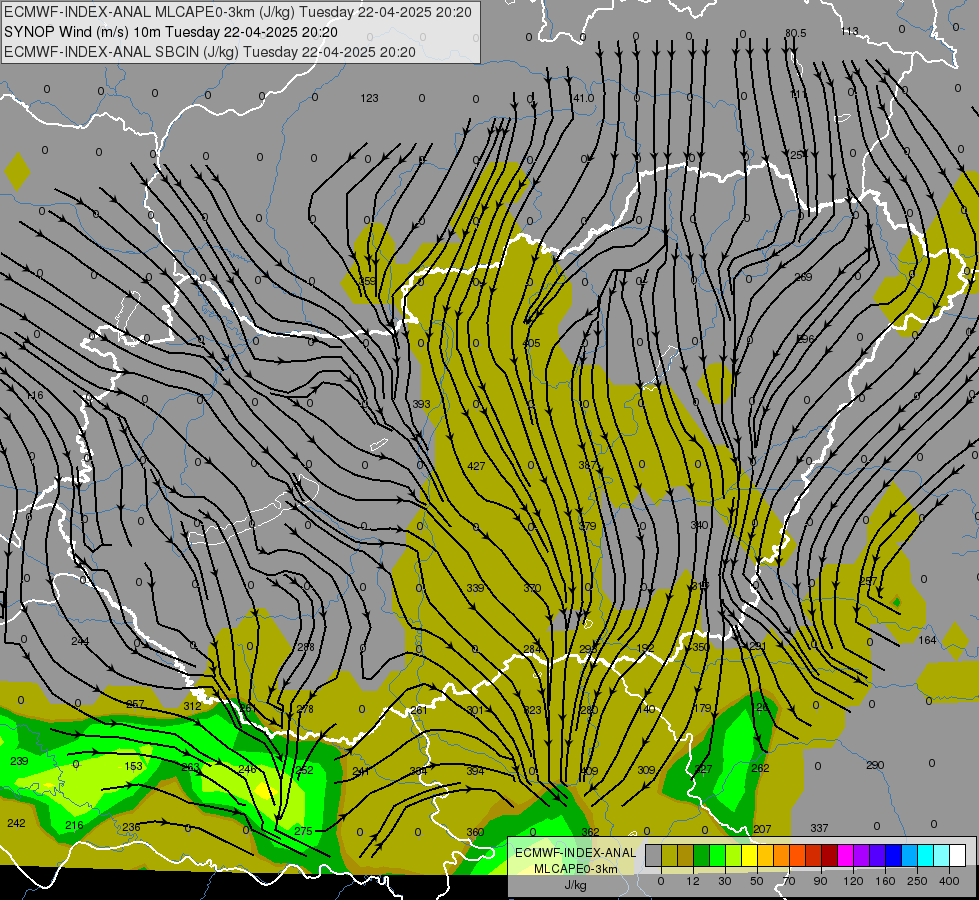979x900 pixels.
Task: Click the lime green legend swatch at 30
Action: (734, 855)
